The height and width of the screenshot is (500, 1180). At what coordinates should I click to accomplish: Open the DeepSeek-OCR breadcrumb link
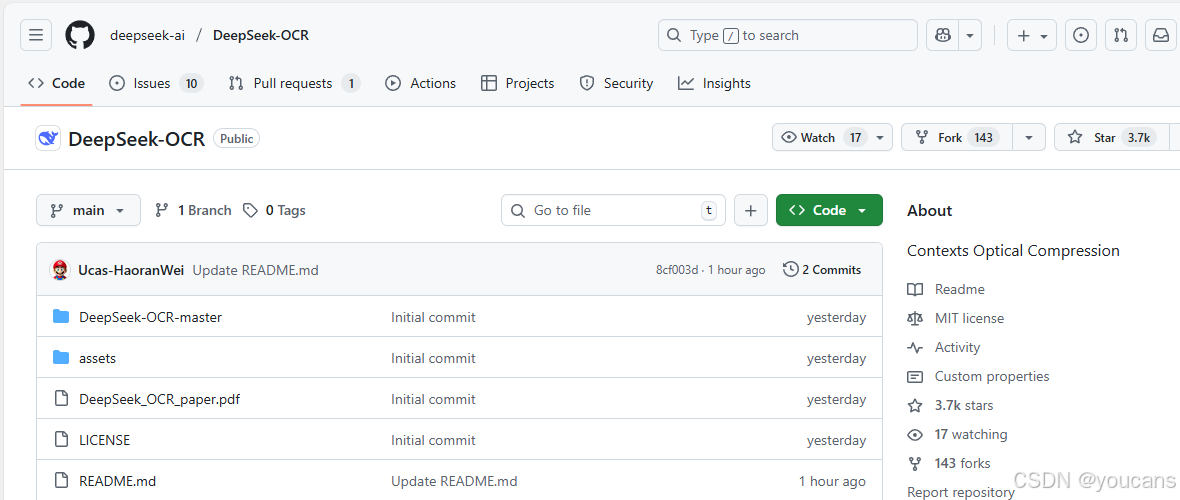[x=261, y=35]
